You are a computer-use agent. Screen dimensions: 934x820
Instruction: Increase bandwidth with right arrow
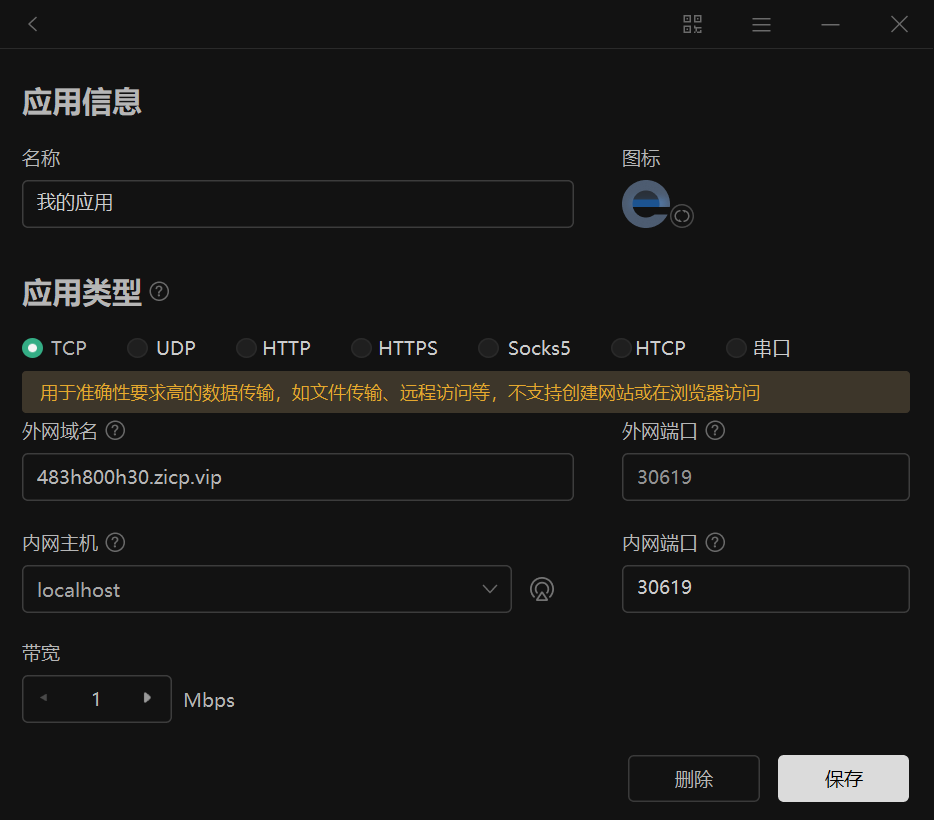coord(148,698)
